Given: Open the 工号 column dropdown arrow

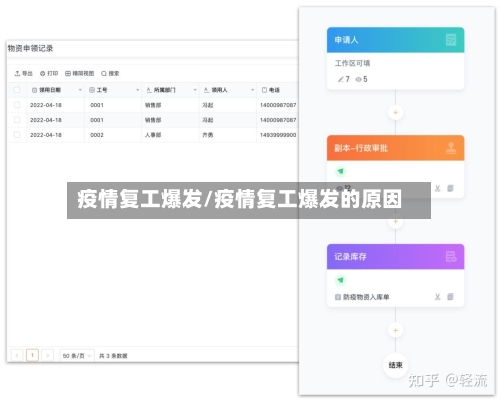Looking at the screenshot, I should [137, 90].
